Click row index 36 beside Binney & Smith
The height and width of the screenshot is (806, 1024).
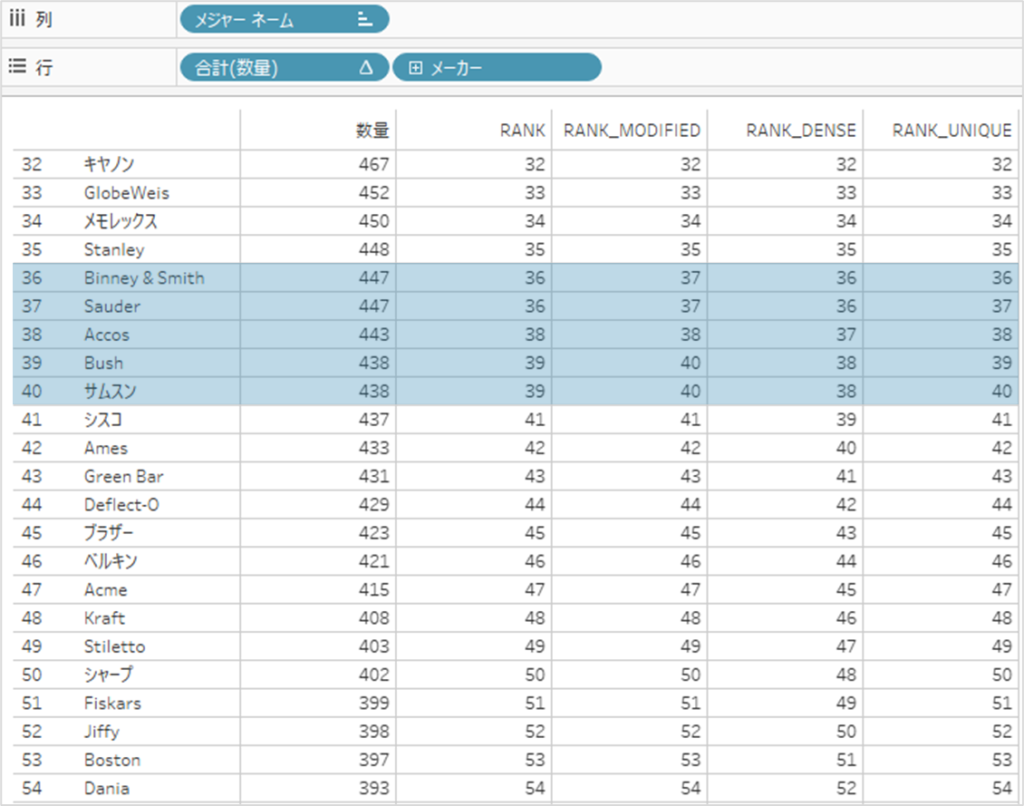point(31,278)
